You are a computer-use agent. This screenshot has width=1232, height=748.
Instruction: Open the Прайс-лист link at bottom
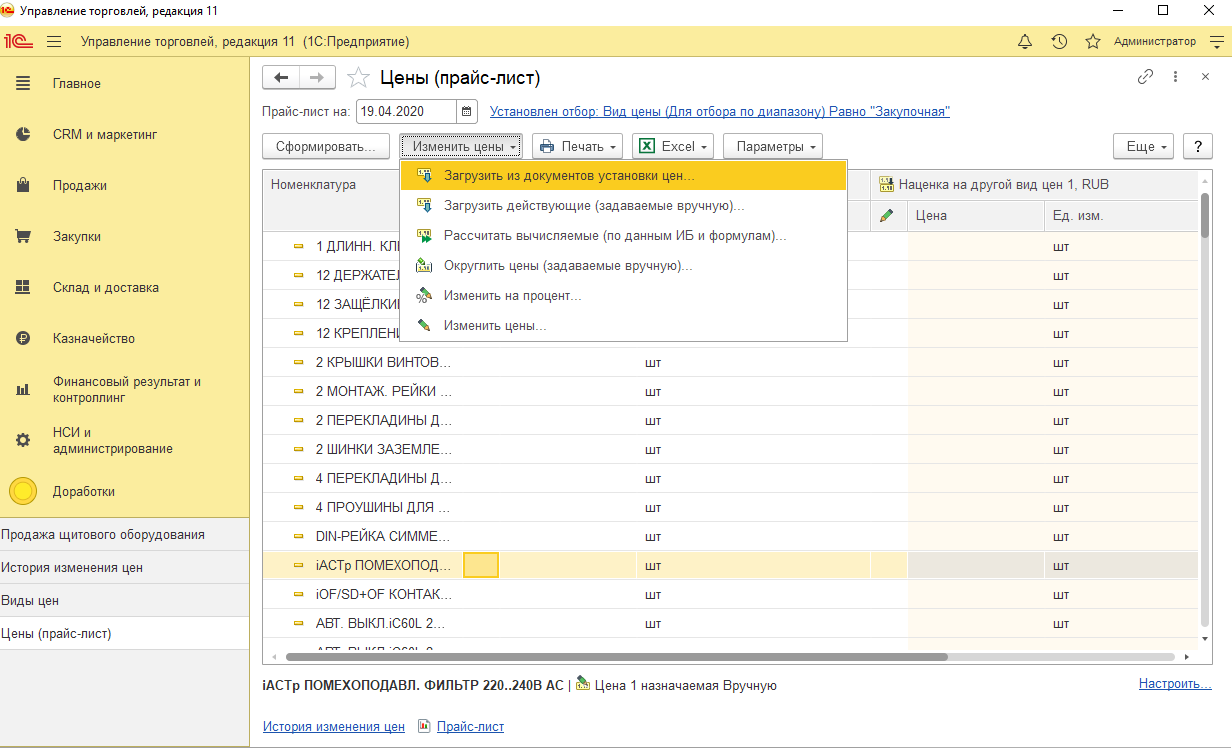470,727
